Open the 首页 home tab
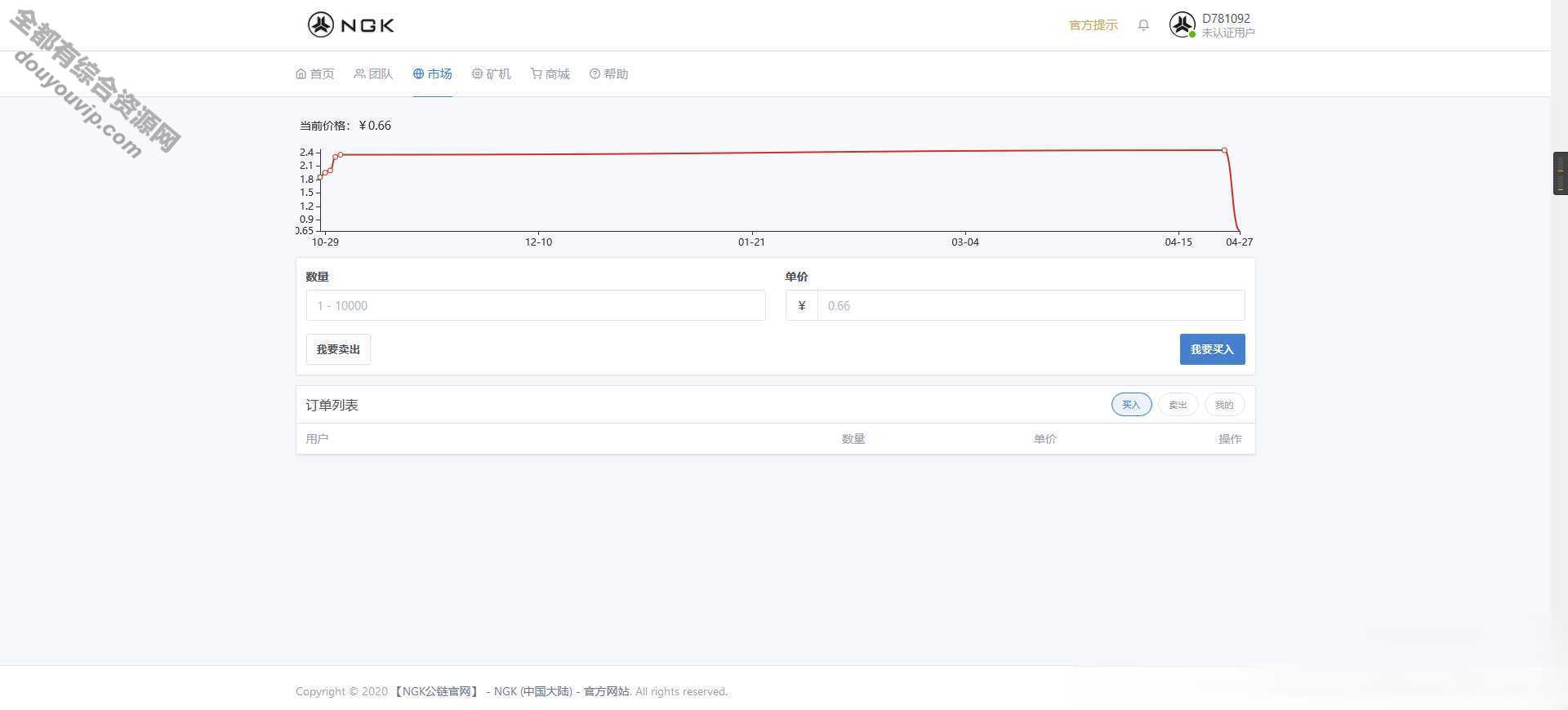The width and height of the screenshot is (1568, 710). pyautogui.click(x=315, y=73)
